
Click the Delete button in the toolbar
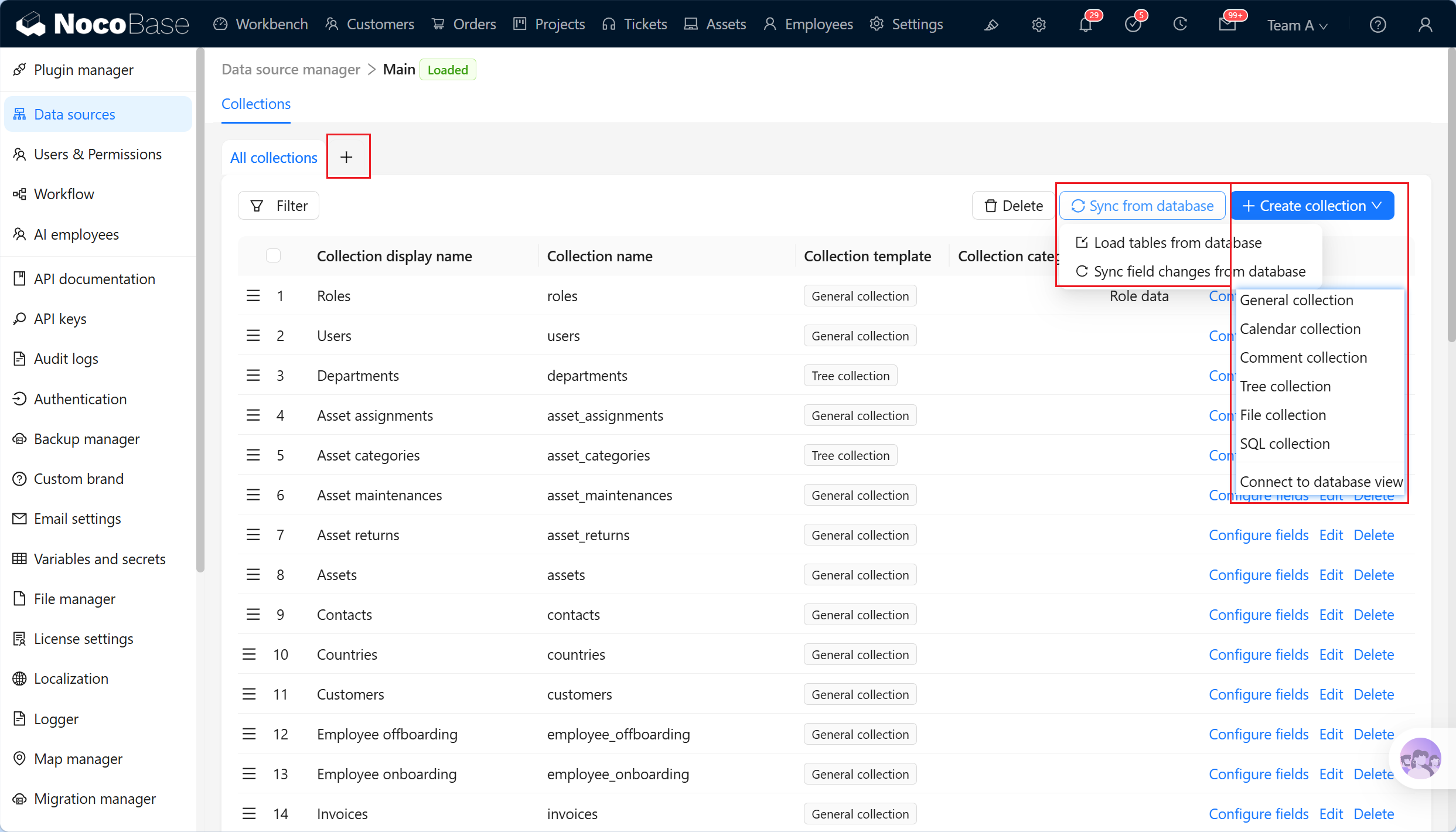point(1014,206)
